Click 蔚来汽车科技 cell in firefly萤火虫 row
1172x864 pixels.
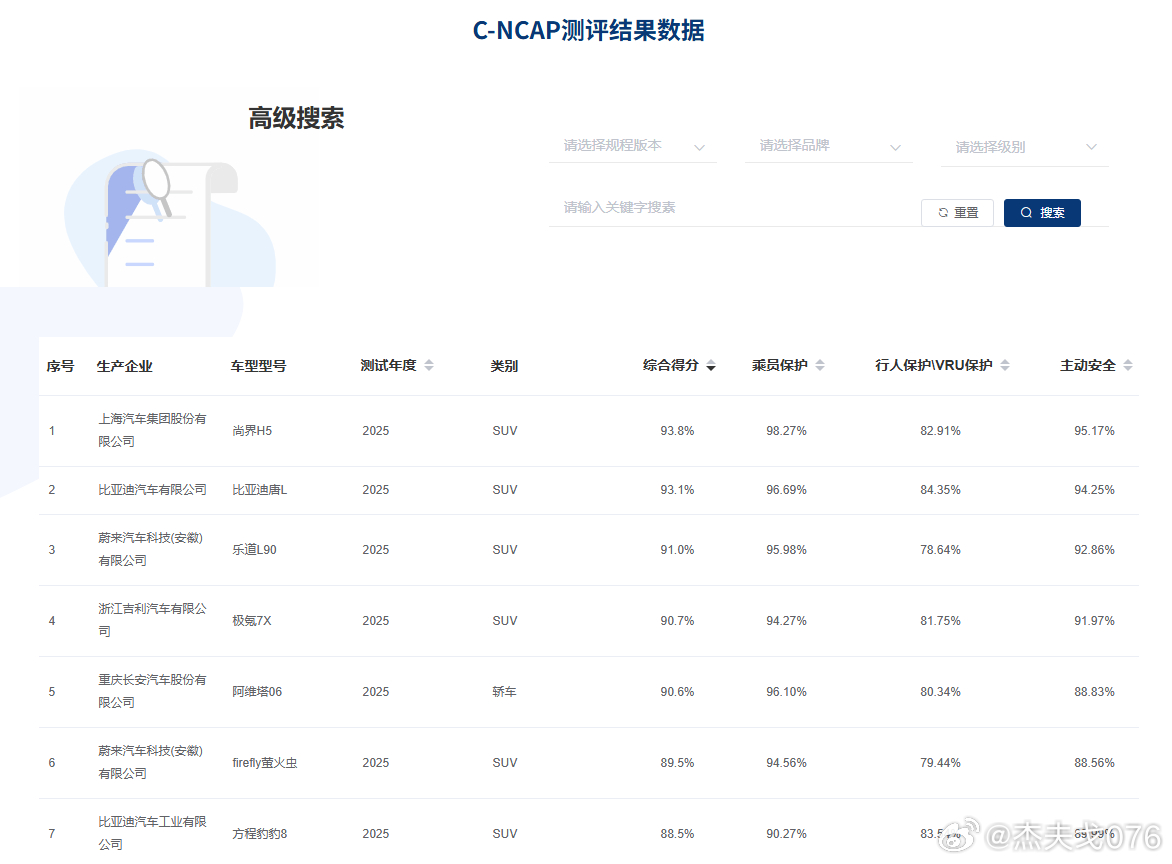click(x=151, y=762)
